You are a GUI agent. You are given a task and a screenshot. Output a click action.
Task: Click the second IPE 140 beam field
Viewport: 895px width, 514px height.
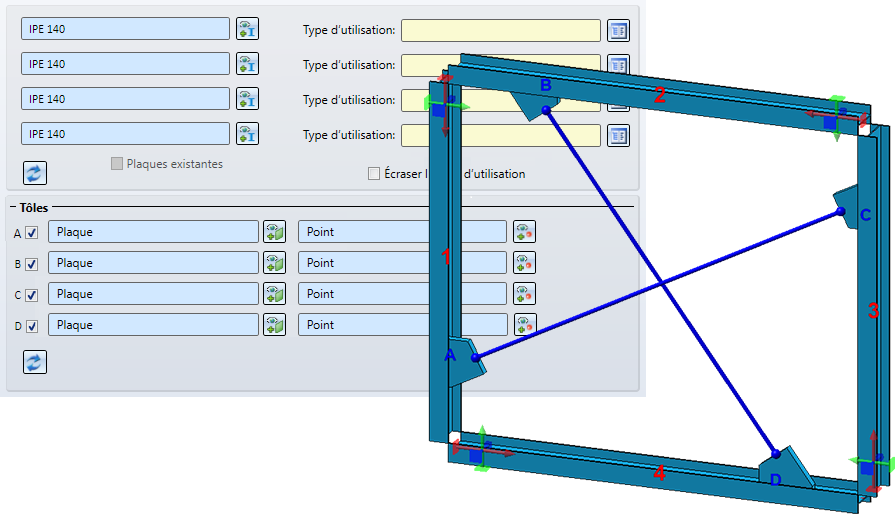(x=126, y=64)
